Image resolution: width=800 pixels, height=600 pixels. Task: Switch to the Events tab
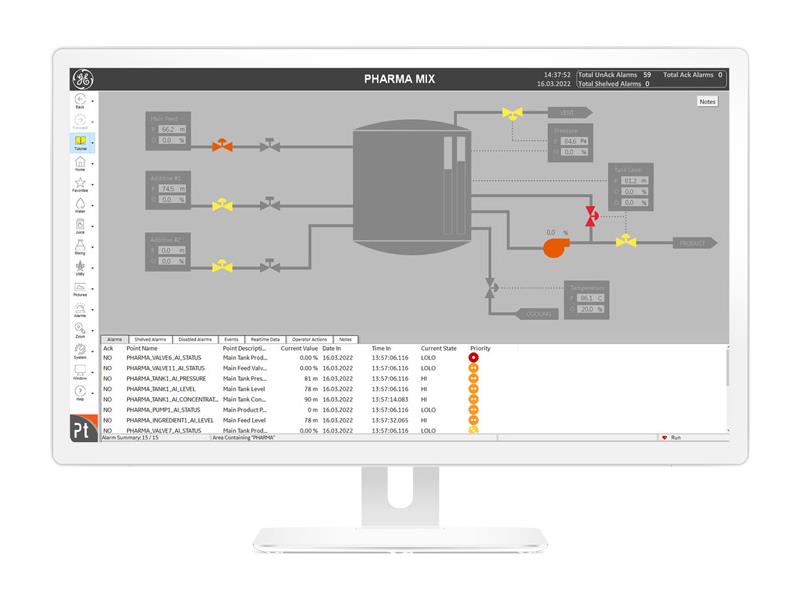232,339
